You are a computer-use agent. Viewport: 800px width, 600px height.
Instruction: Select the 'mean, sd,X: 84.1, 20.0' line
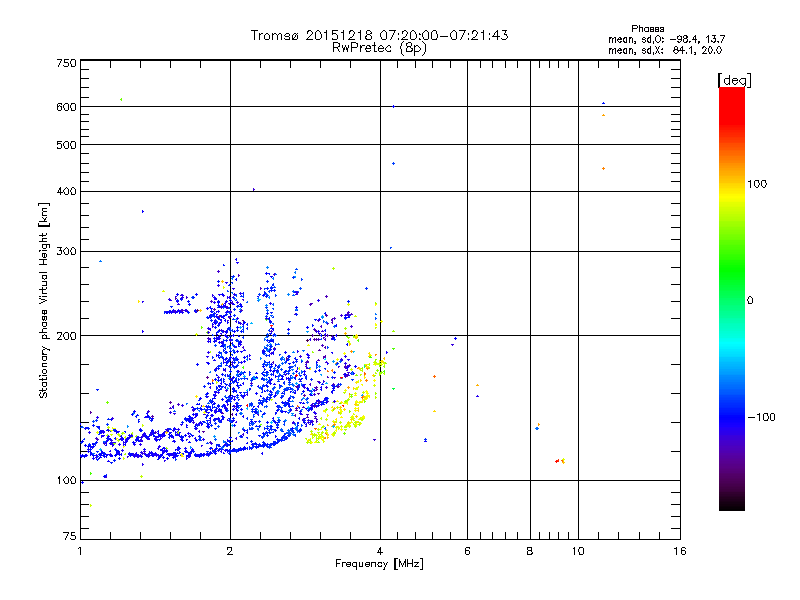(665, 50)
